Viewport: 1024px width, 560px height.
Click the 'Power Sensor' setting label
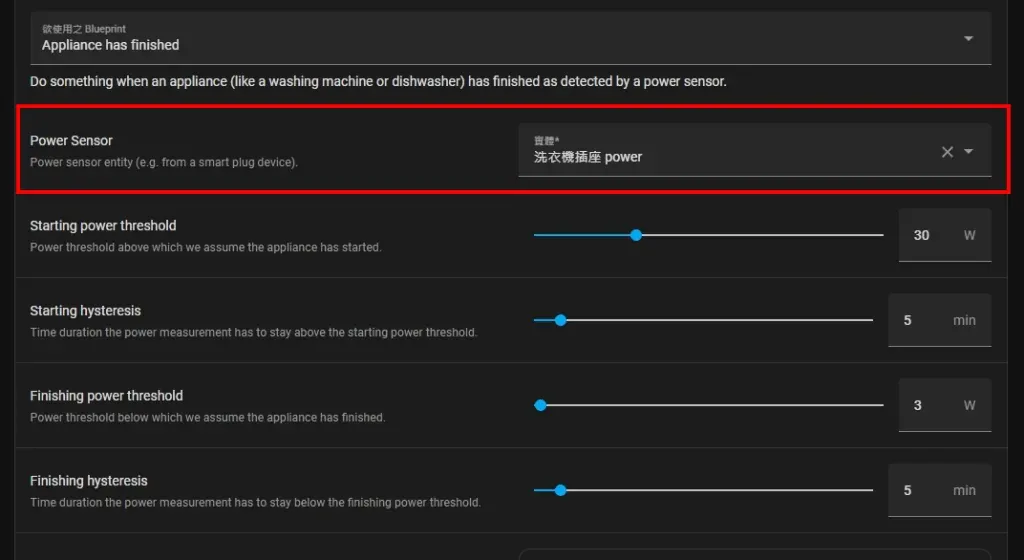(71, 141)
